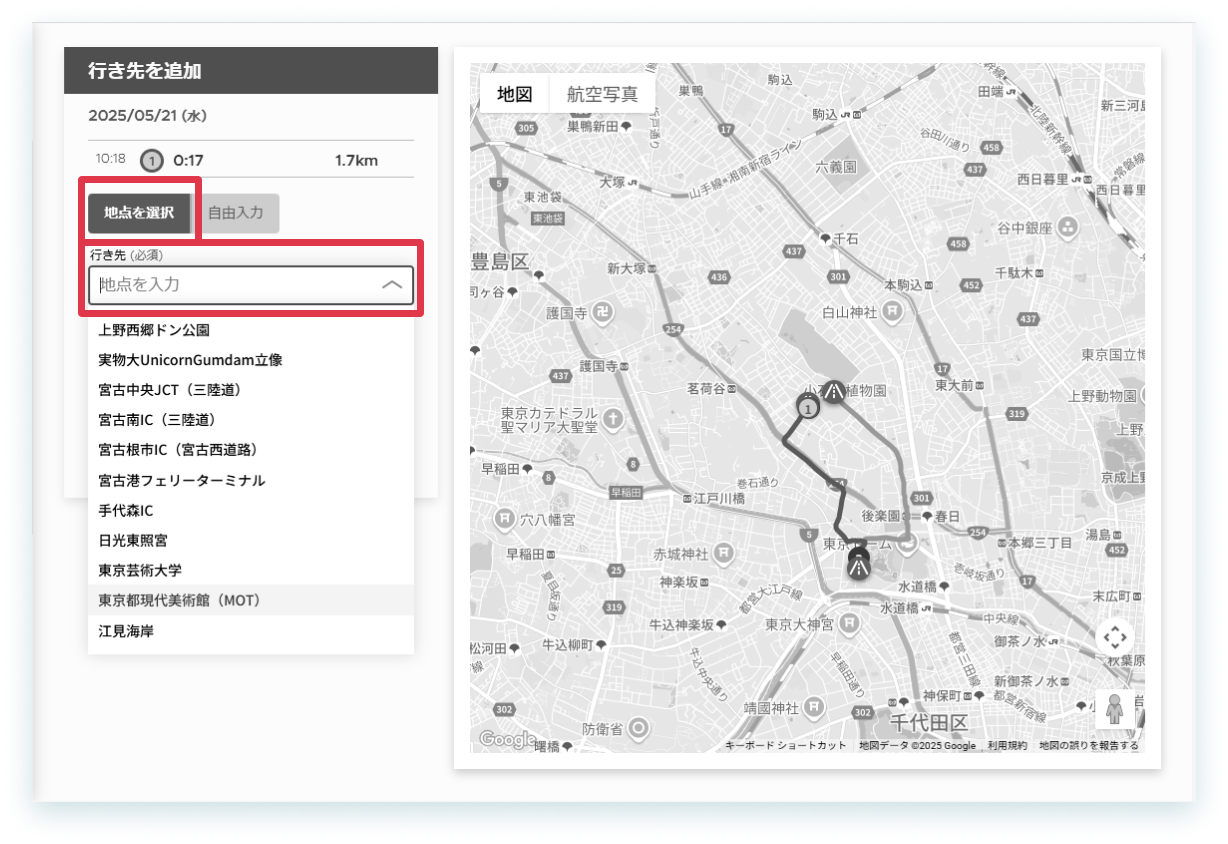This screenshot has height=844, width=1228.
Task: Click the circled 1 step icon beside 0:17
Action: [151, 160]
